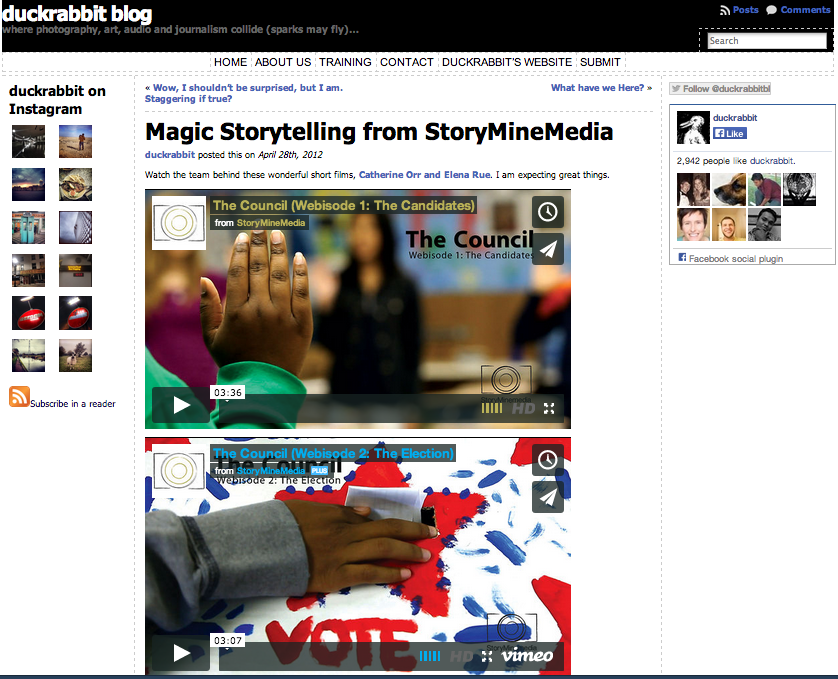Viewport: 838px width, 679px height.
Task: Open SUBMIT menu item
Action: coord(600,62)
